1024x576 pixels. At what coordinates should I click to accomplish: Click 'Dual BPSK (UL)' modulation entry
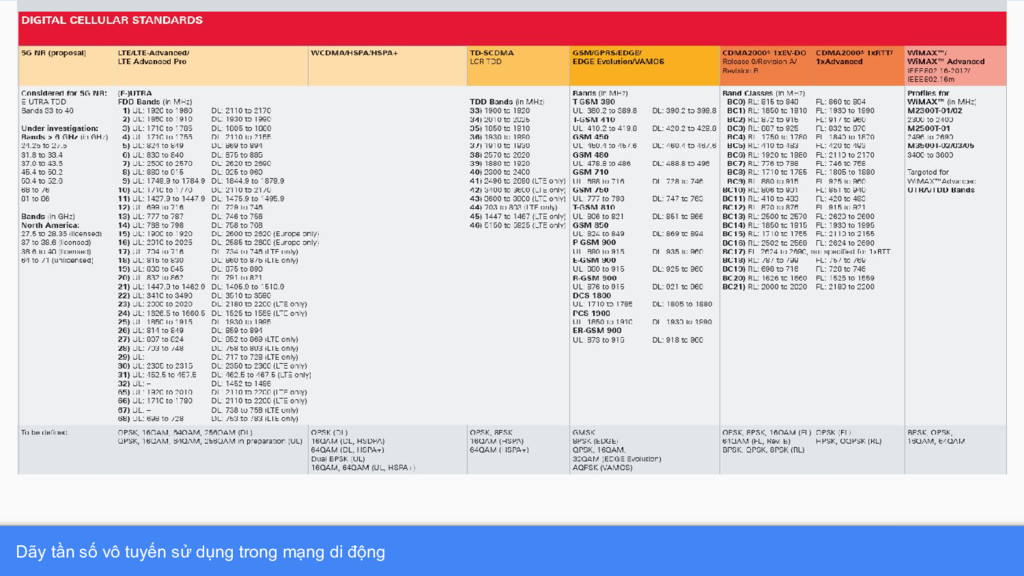click(338, 459)
